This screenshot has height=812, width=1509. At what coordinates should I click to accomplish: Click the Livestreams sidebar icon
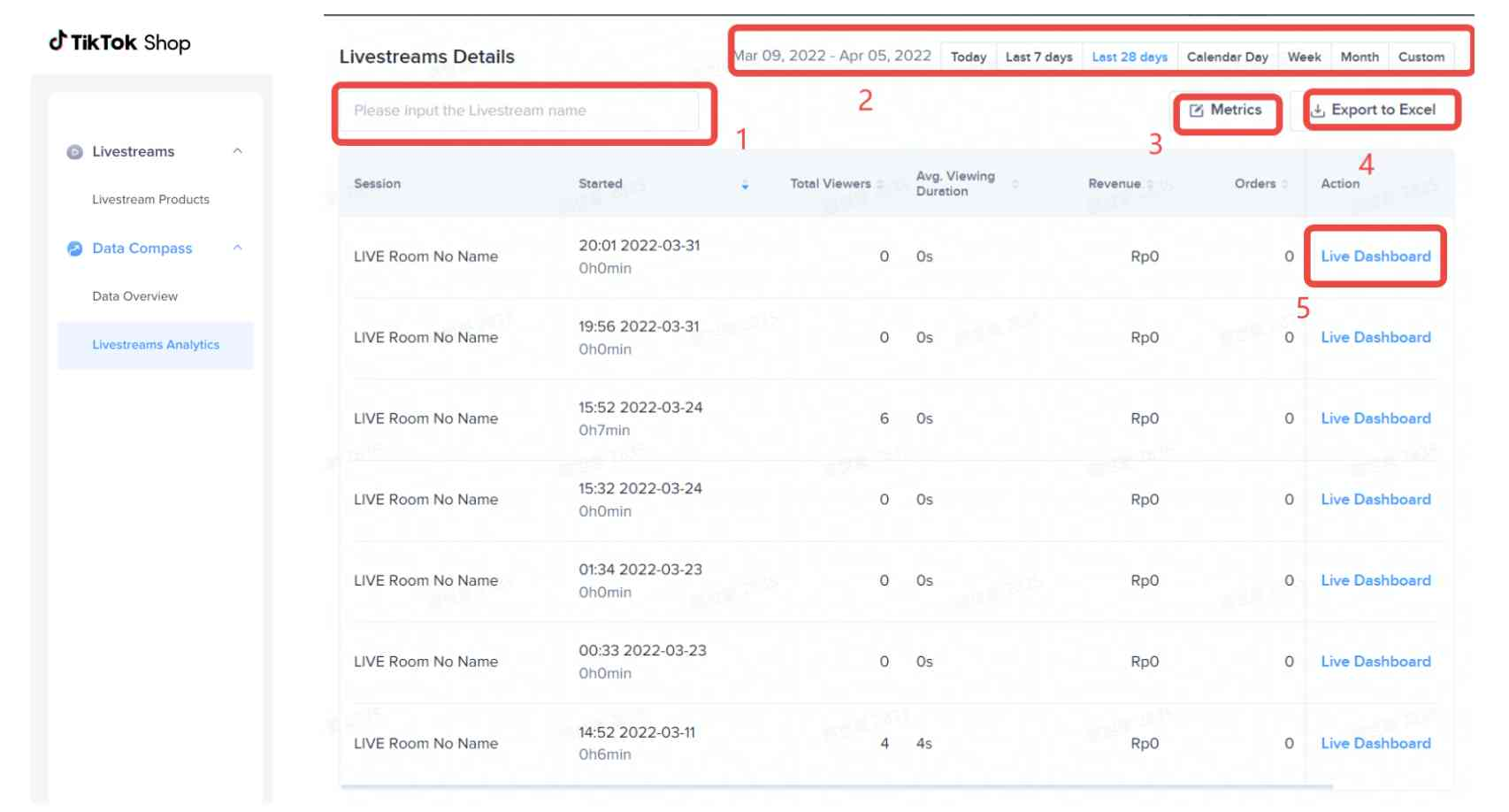(x=75, y=152)
